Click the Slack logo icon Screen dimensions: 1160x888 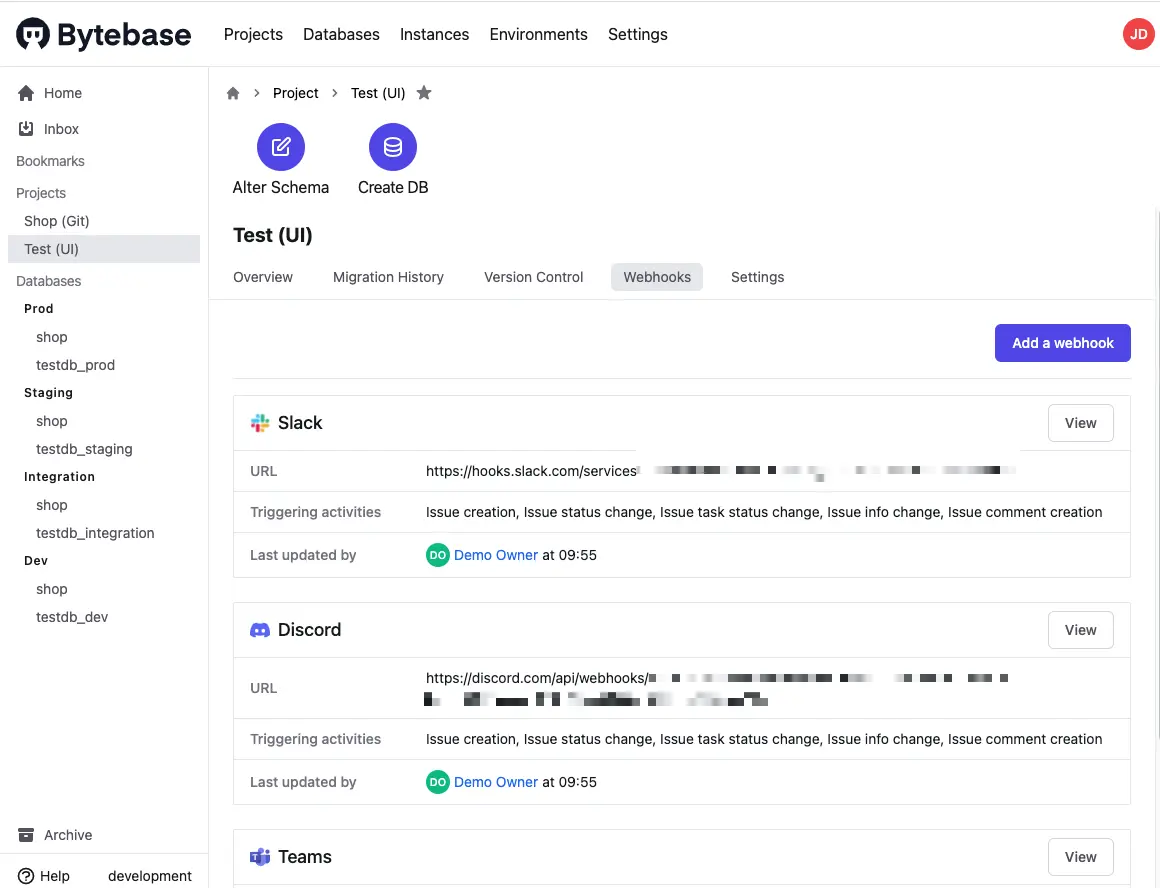pos(260,423)
